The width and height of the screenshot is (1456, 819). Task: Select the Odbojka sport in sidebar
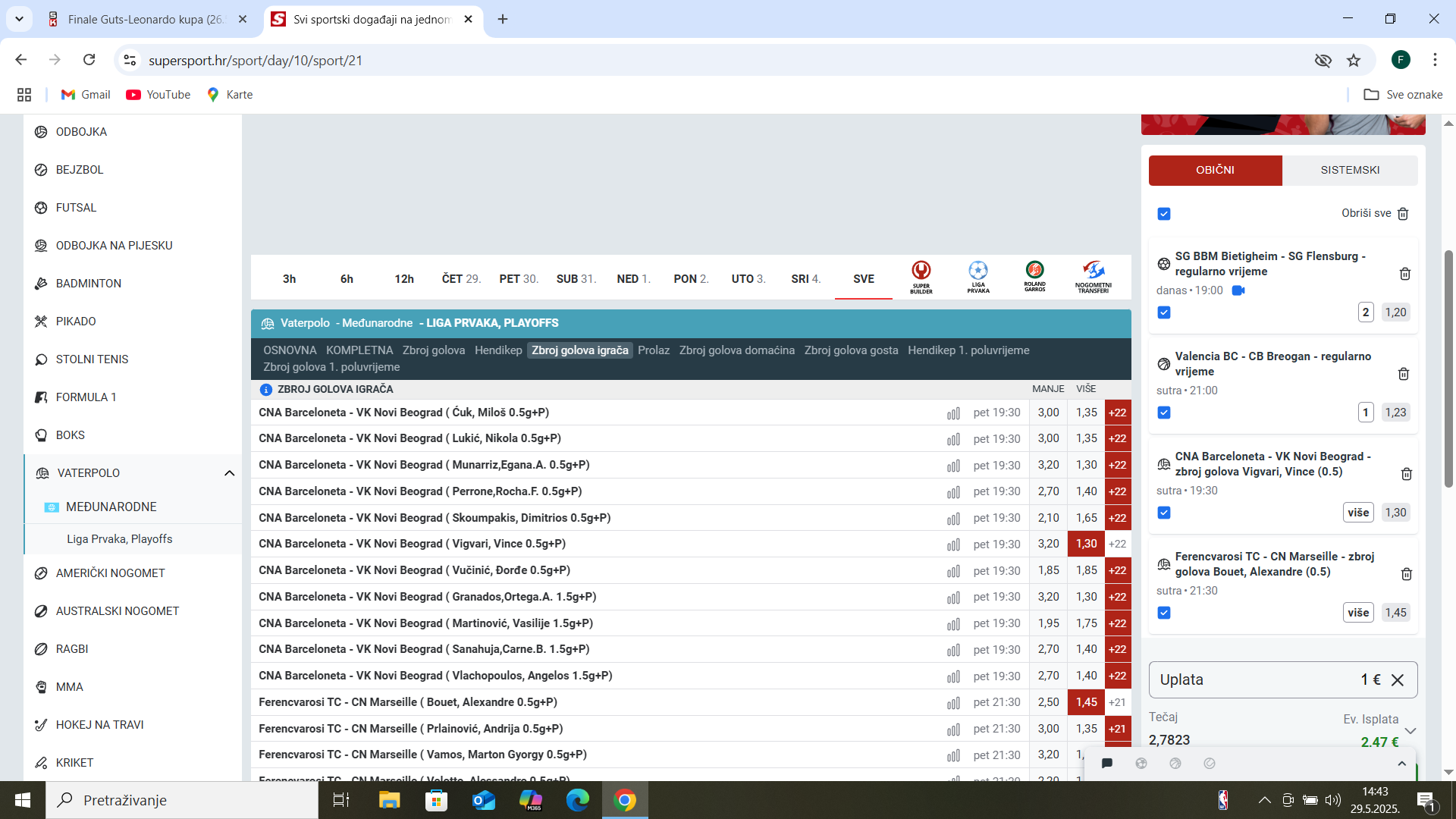tap(81, 132)
